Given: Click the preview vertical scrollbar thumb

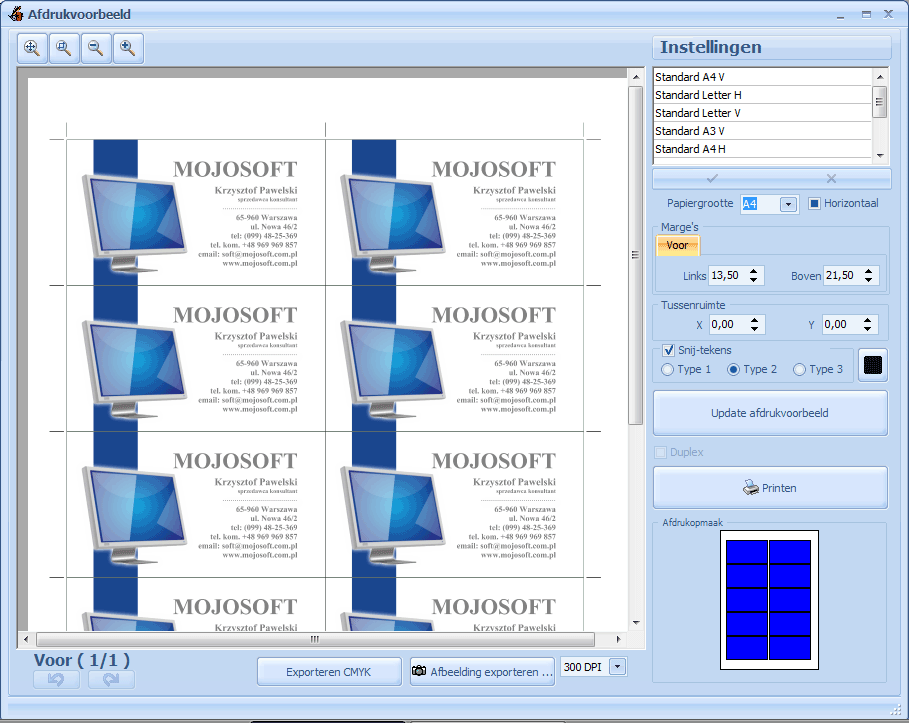Looking at the screenshot, I should click(x=636, y=255).
